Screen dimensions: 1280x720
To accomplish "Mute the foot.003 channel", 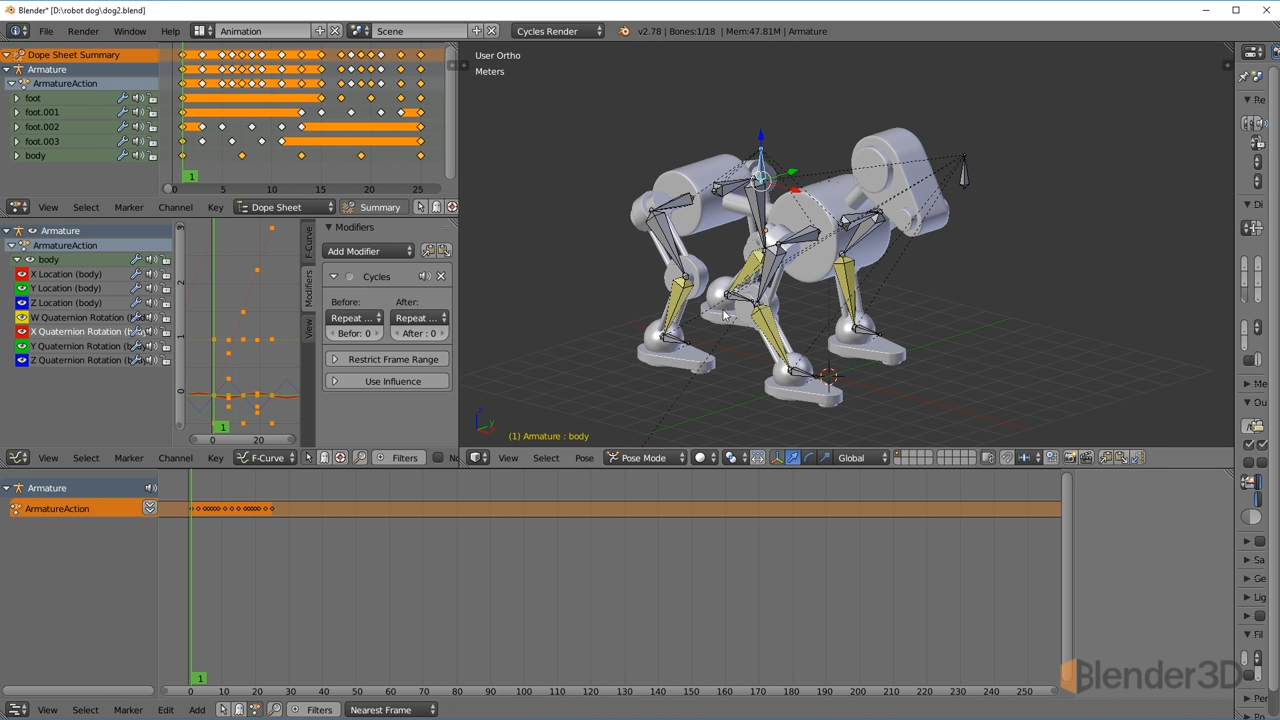I will pos(138,141).
